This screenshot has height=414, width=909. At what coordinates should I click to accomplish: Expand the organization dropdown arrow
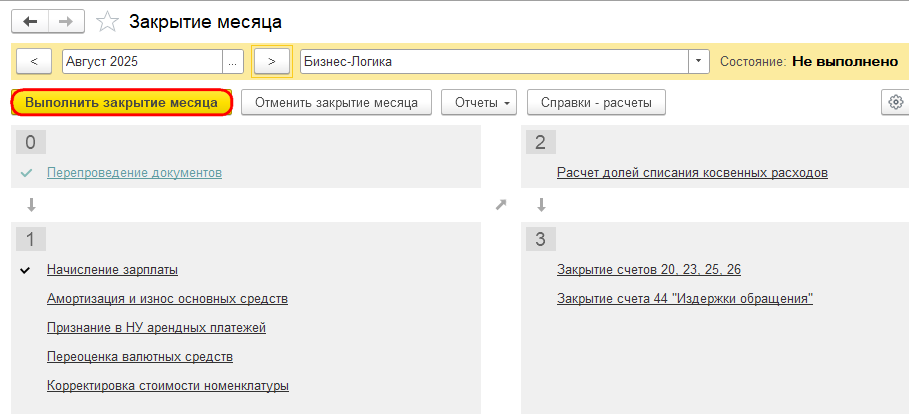(x=699, y=61)
